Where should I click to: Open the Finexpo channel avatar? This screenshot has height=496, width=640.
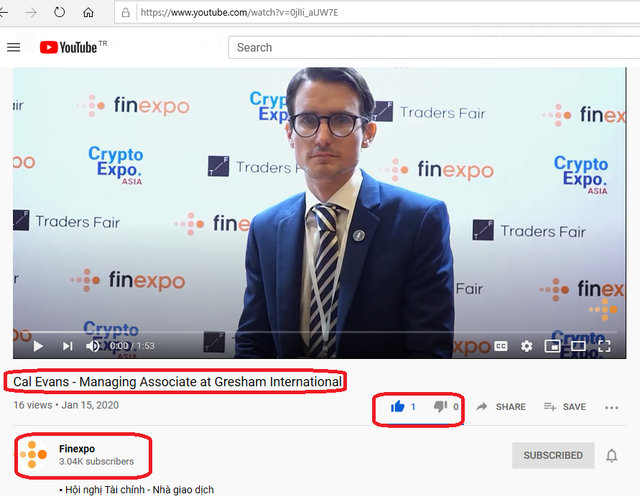(x=33, y=454)
